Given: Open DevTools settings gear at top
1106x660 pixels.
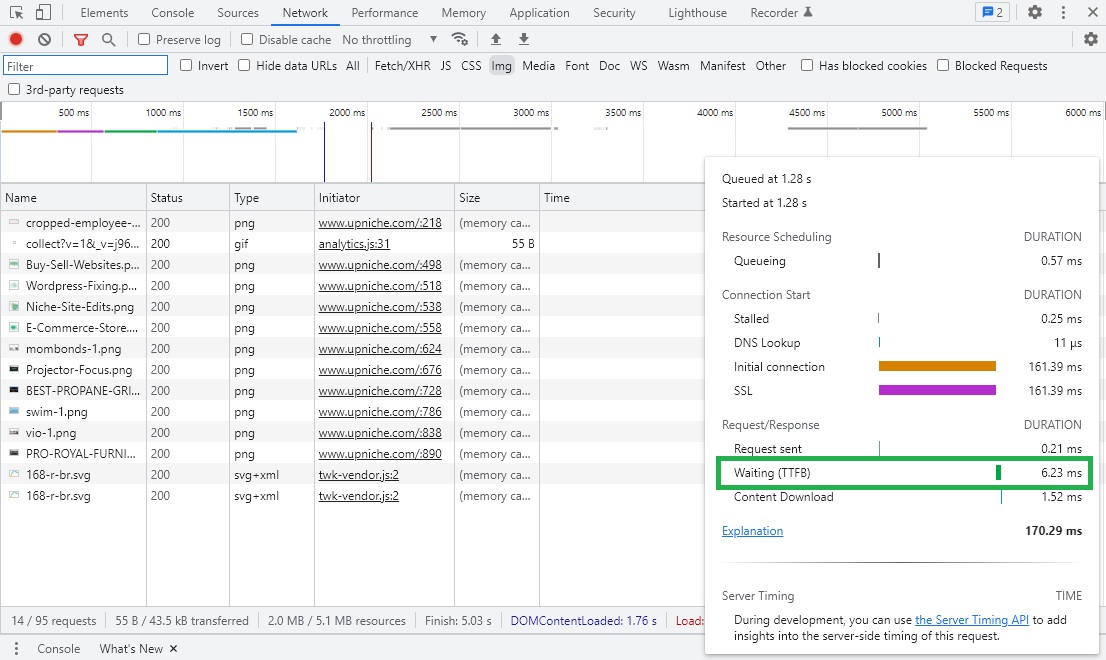Looking at the screenshot, I should 1035,13.
